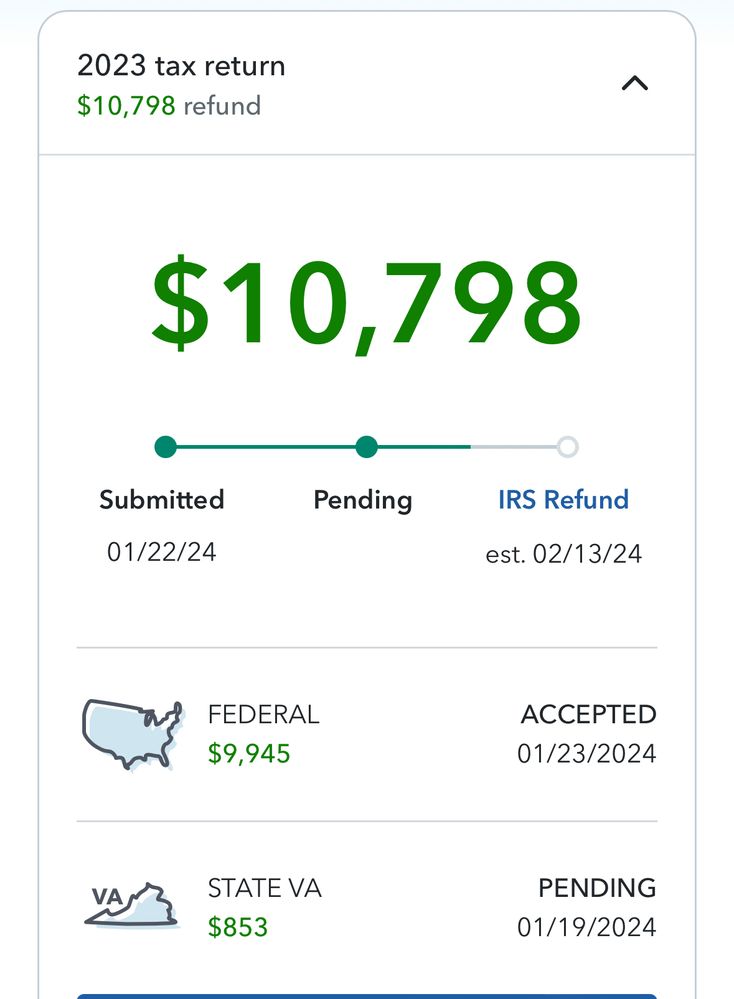734x999 pixels.
Task: Click the State VA refund amount $853
Action: click(x=238, y=927)
